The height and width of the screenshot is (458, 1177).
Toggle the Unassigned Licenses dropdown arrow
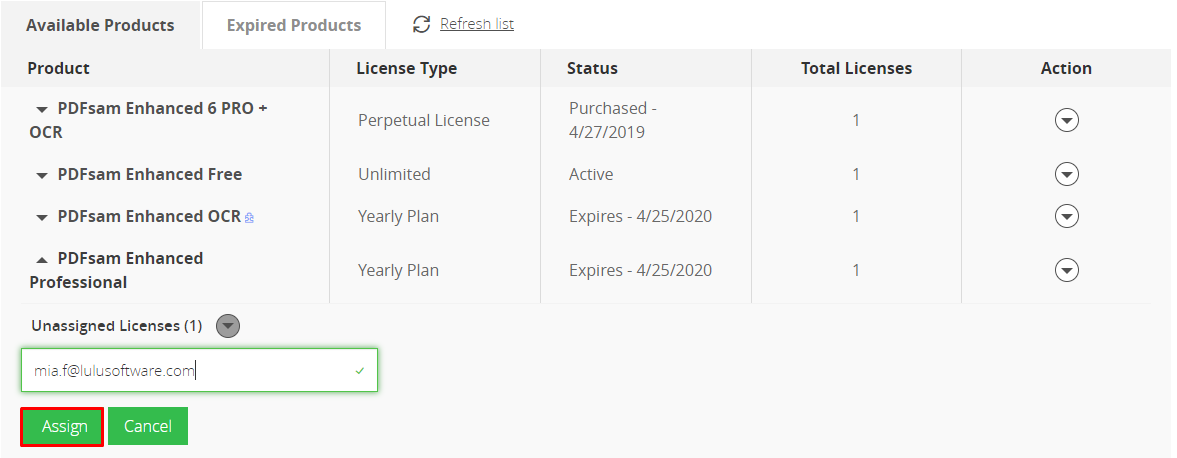point(227,326)
